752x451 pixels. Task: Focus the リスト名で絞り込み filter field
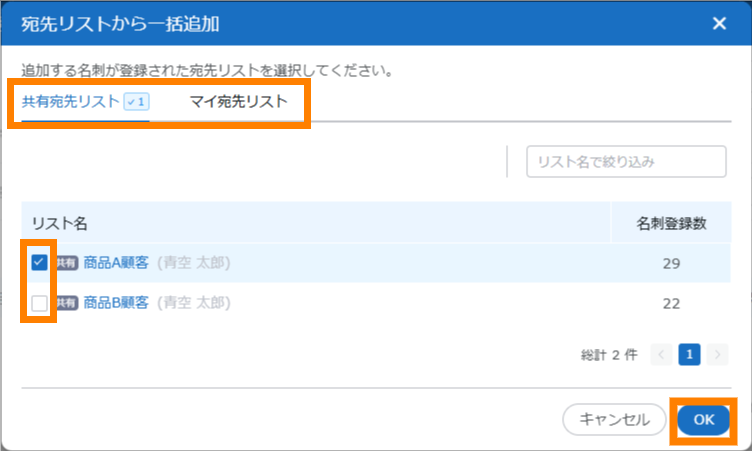626,161
